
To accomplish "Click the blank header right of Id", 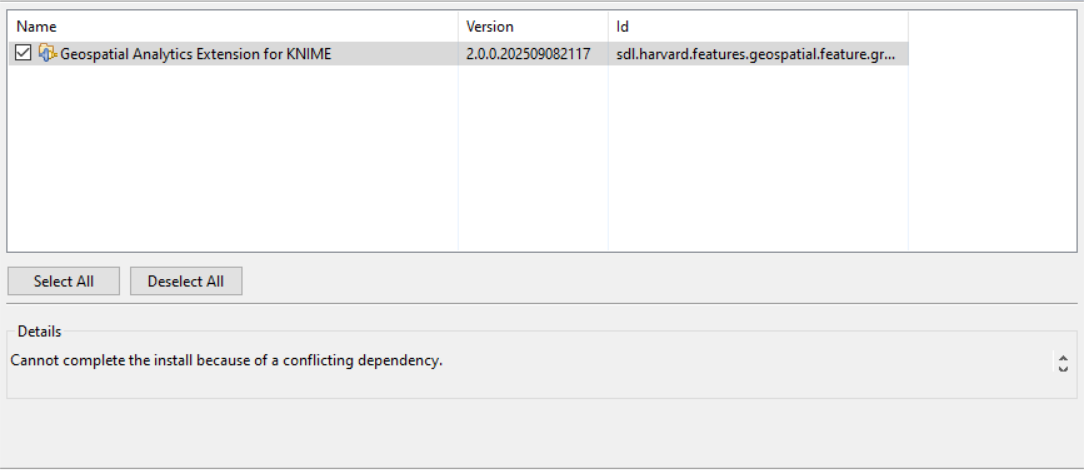I will point(990,26).
